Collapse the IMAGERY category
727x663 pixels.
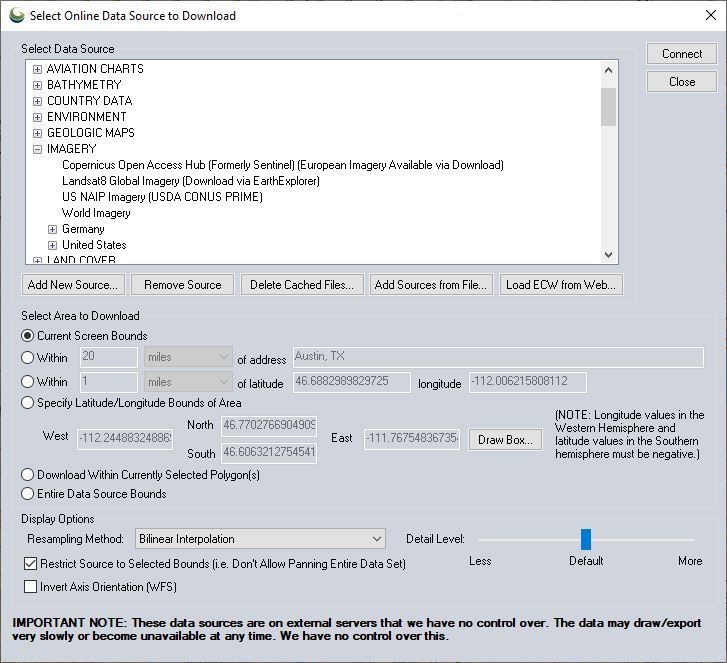point(38,149)
